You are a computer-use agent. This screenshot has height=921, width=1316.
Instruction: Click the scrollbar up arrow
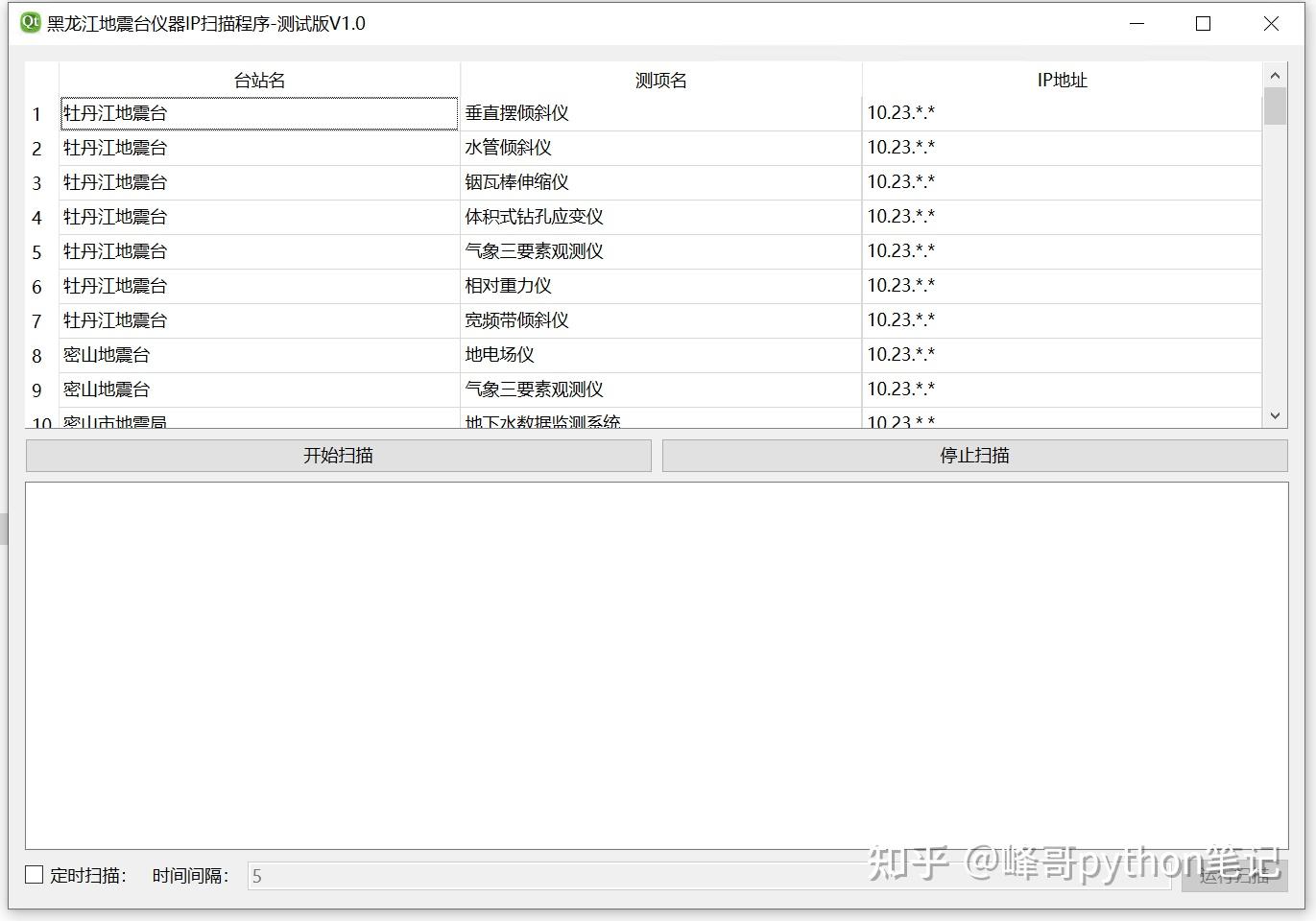pos(1275,74)
